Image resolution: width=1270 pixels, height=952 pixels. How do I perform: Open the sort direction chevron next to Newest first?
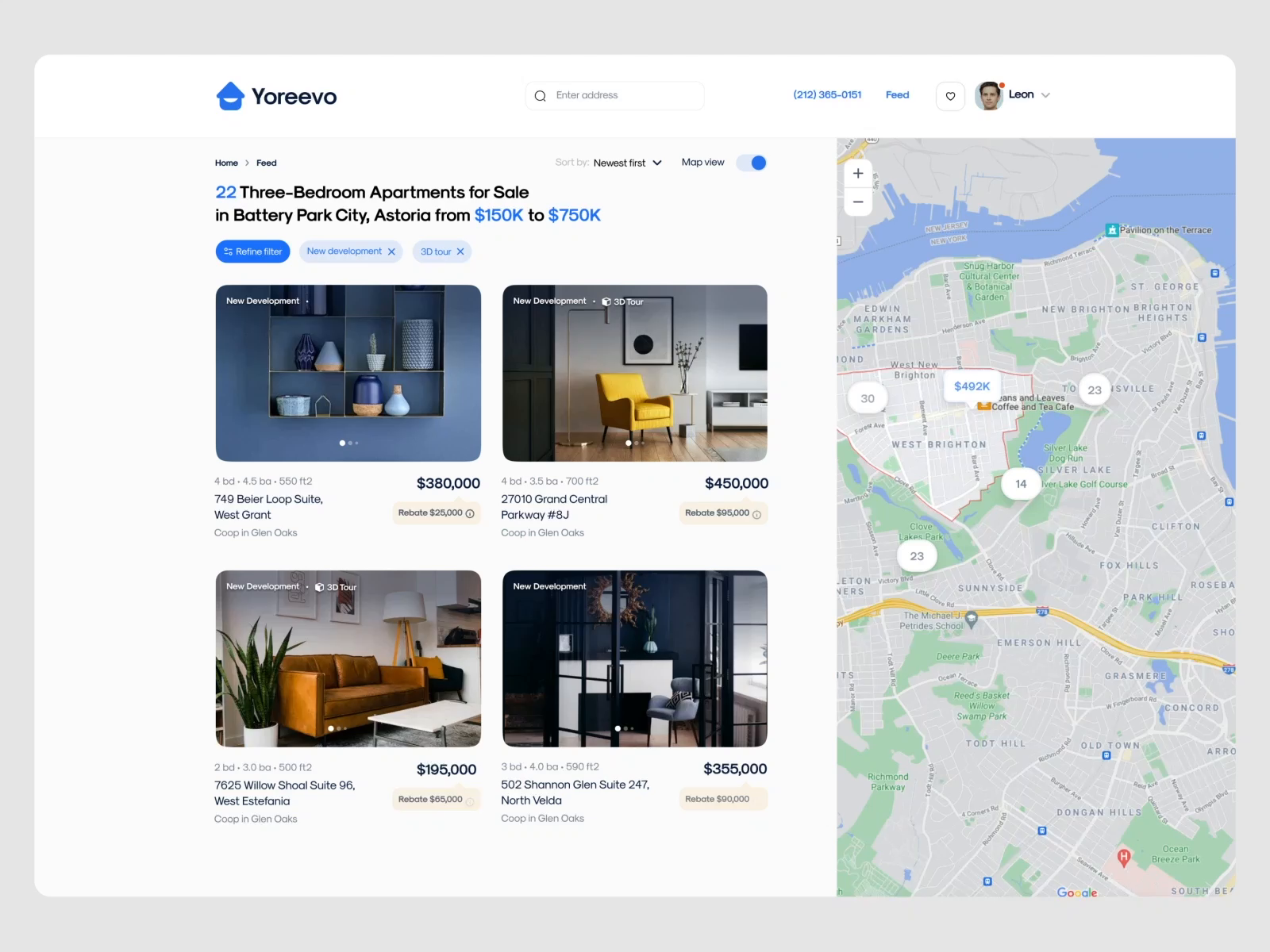(657, 163)
